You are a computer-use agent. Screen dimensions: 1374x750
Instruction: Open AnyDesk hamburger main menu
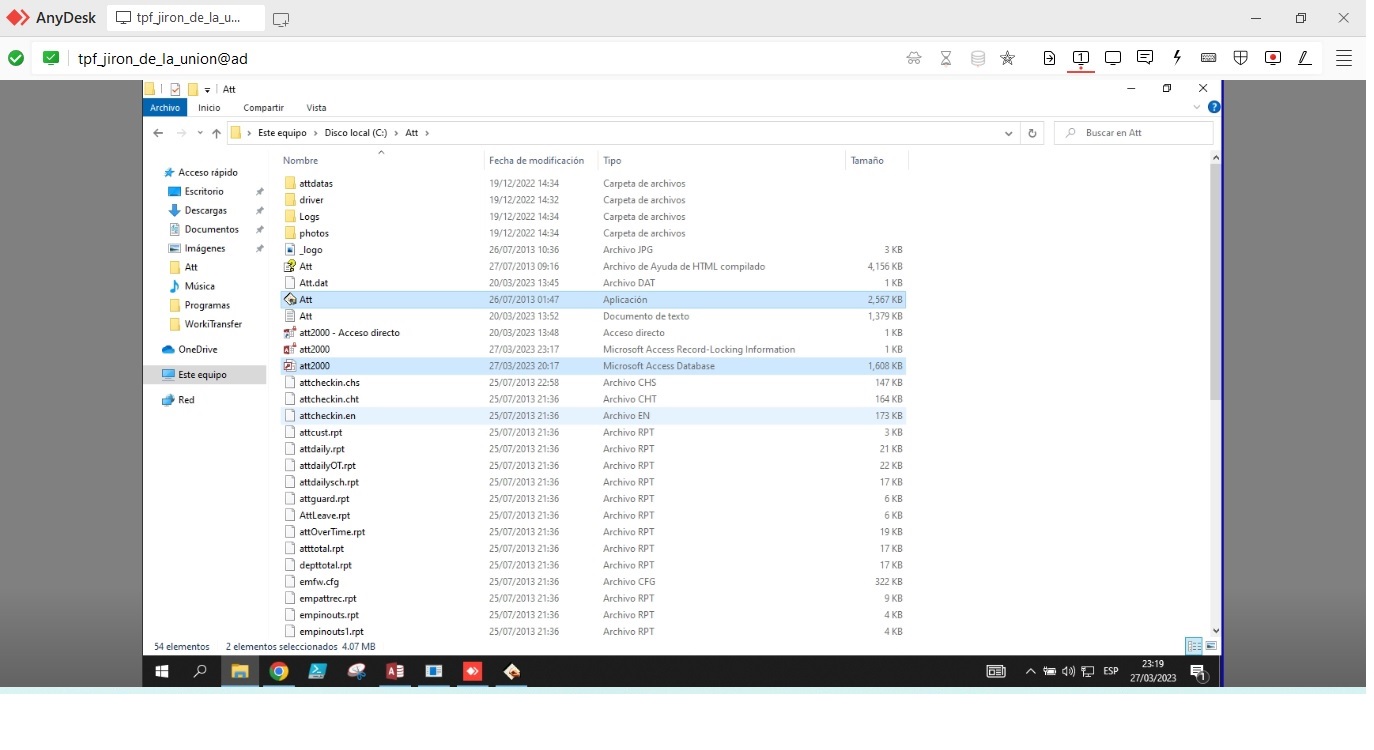[x=1344, y=58]
